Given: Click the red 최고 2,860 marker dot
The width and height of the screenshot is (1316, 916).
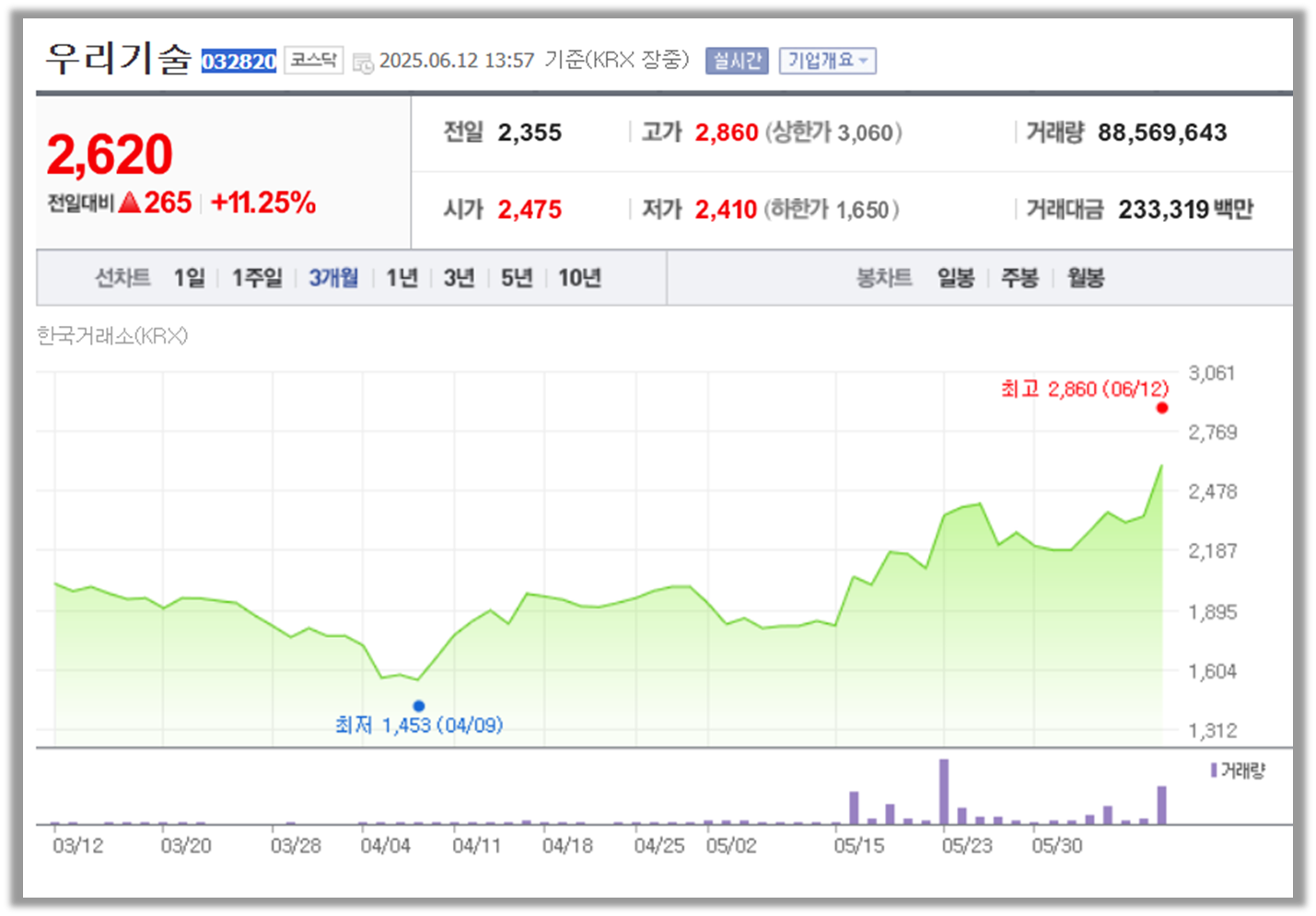Looking at the screenshot, I should click(x=1162, y=408).
